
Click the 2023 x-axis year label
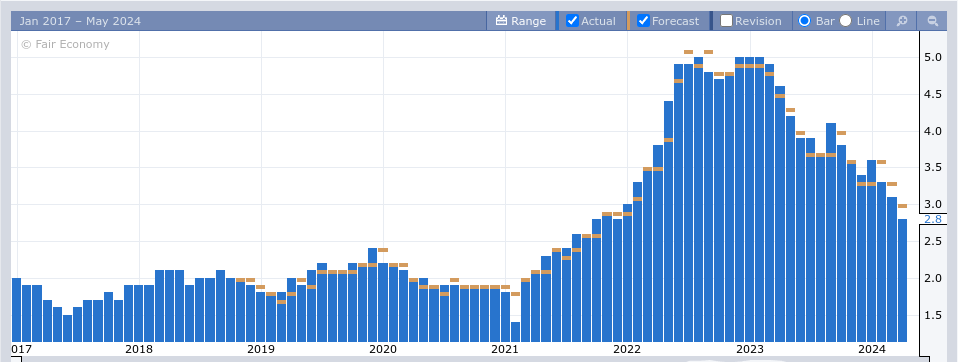click(750, 349)
